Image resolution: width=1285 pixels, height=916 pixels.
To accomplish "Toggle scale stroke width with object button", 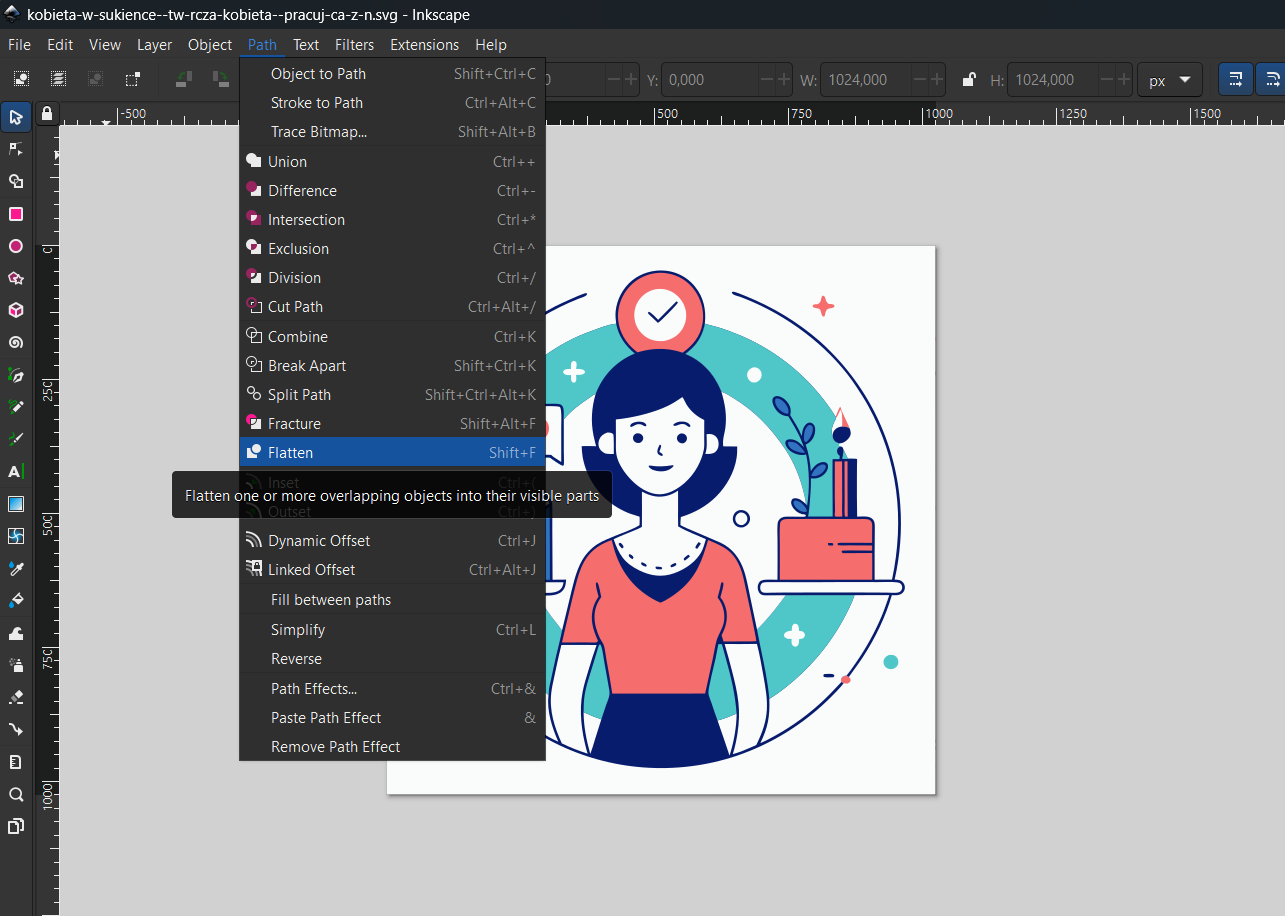I will (x=1236, y=80).
